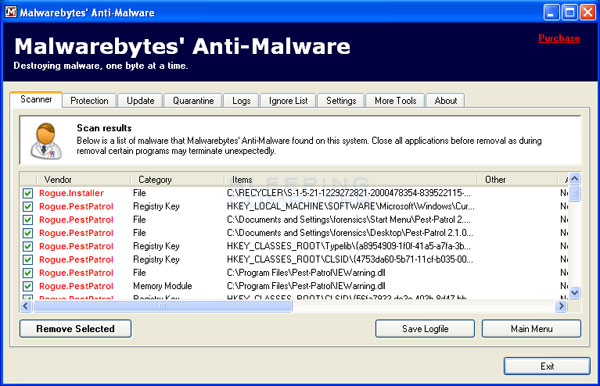
Task: View the Logs tab
Action: [241, 101]
